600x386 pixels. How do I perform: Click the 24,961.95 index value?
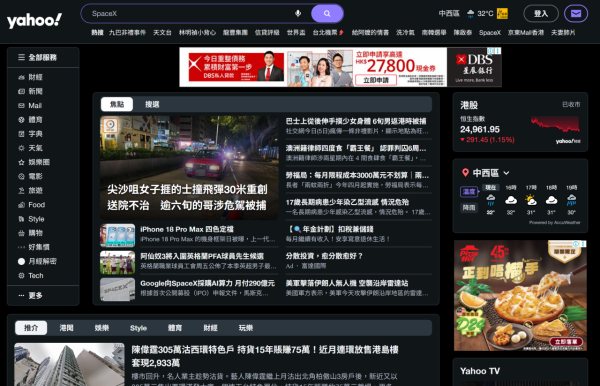click(480, 129)
